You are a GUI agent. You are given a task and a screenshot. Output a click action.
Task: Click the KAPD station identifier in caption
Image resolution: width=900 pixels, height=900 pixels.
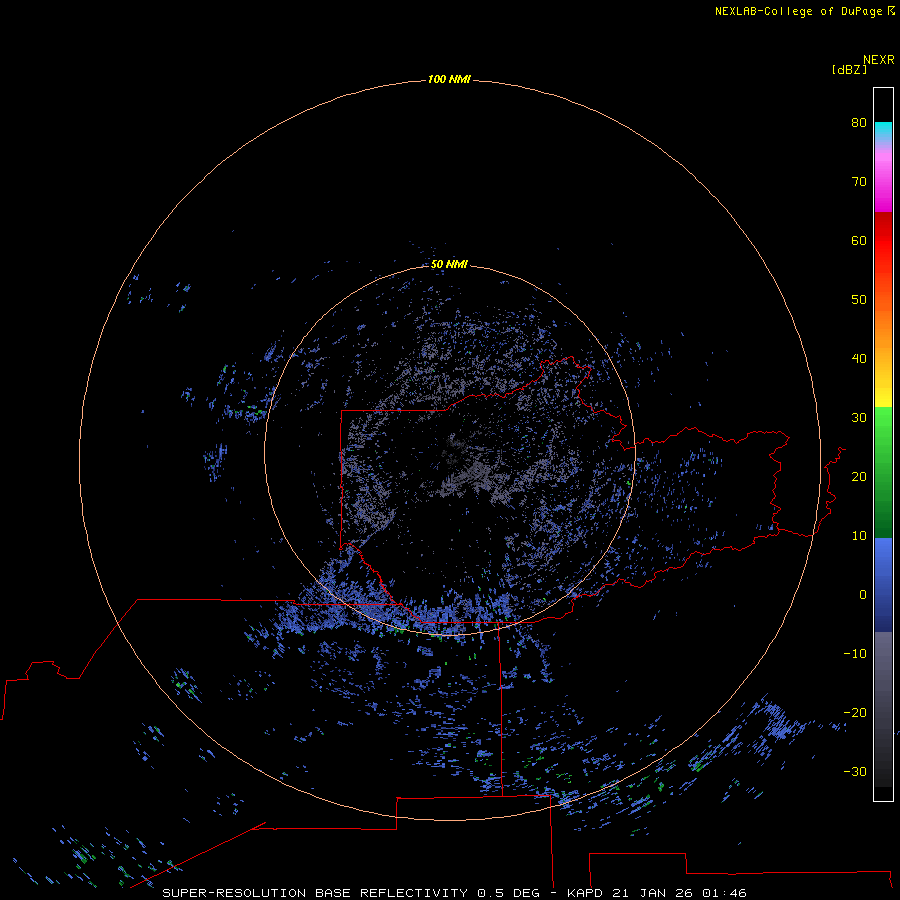[585, 893]
